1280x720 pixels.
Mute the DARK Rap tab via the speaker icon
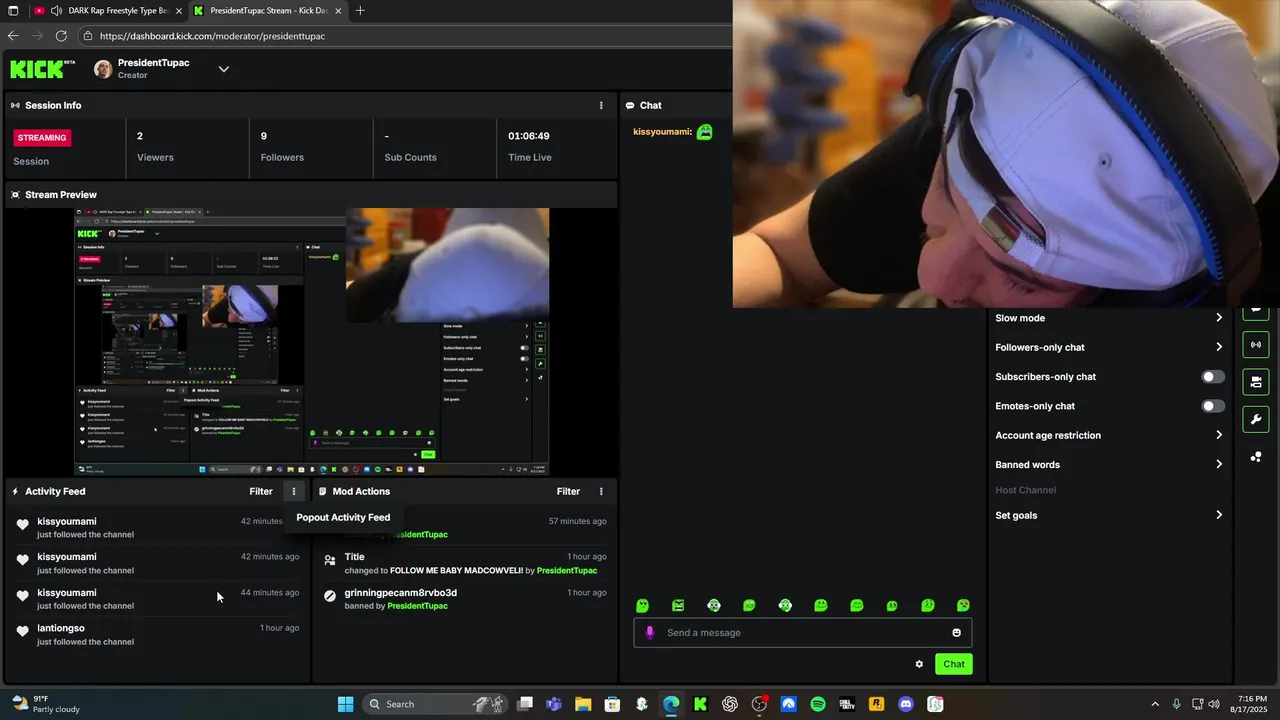pyautogui.click(x=57, y=11)
